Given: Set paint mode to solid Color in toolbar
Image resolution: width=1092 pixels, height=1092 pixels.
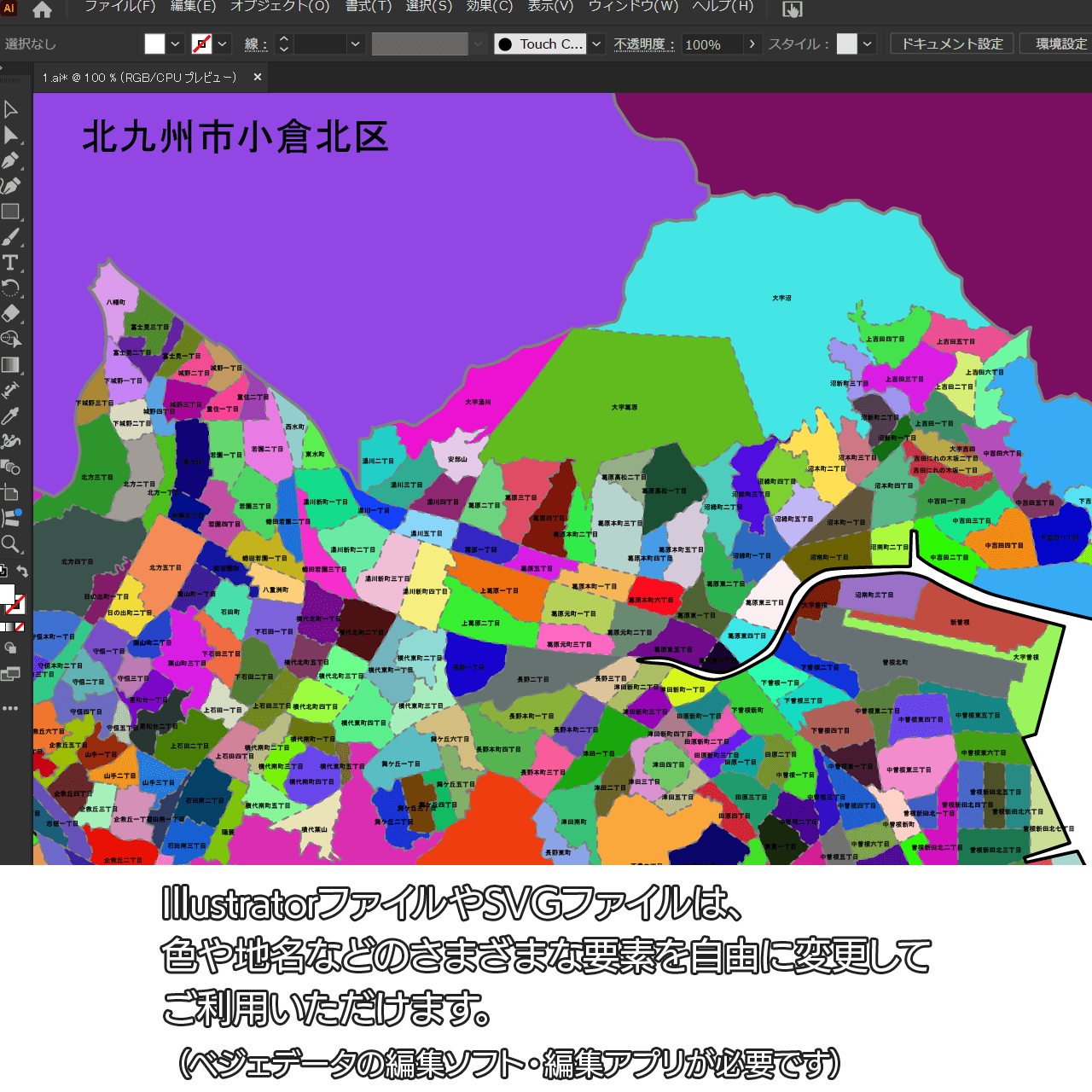Looking at the screenshot, I should pos(2,627).
